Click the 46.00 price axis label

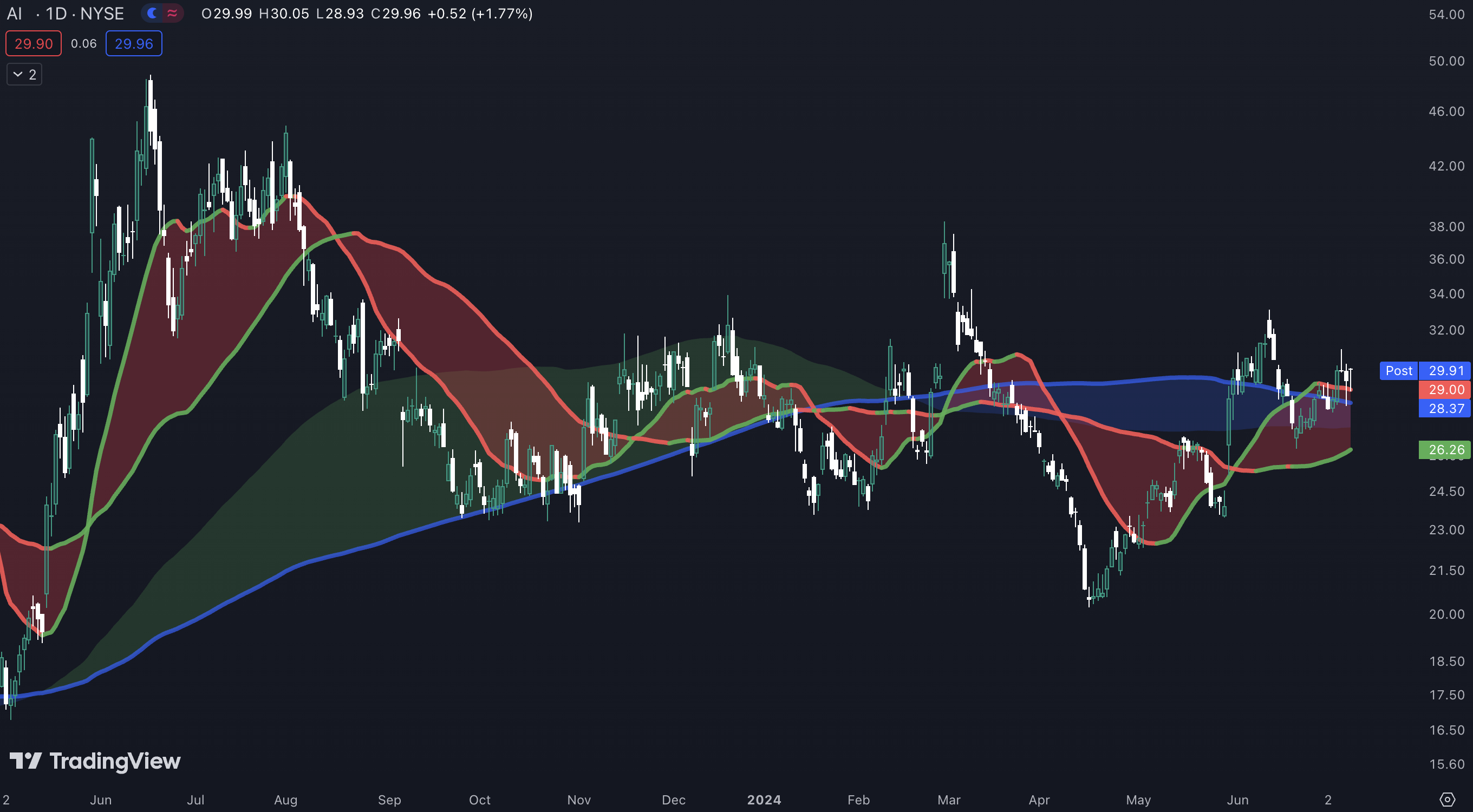[1446, 112]
